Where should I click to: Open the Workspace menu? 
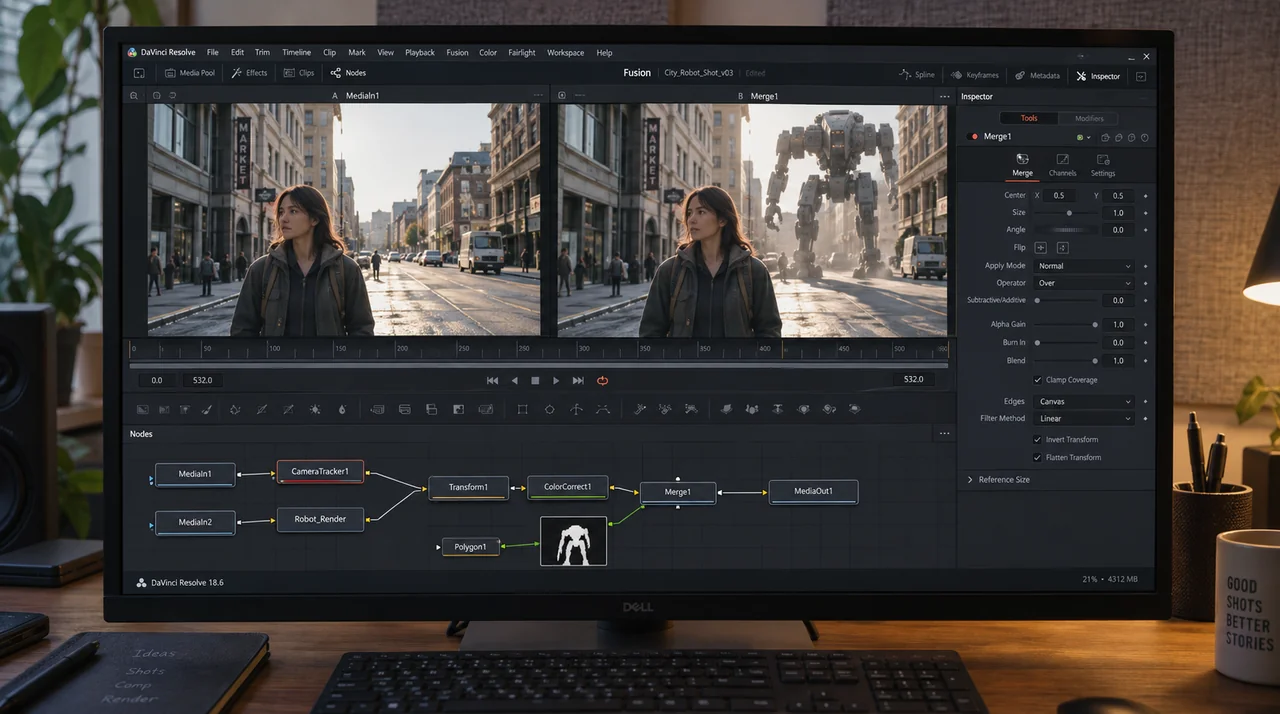pyautogui.click(x=566, y=52)
